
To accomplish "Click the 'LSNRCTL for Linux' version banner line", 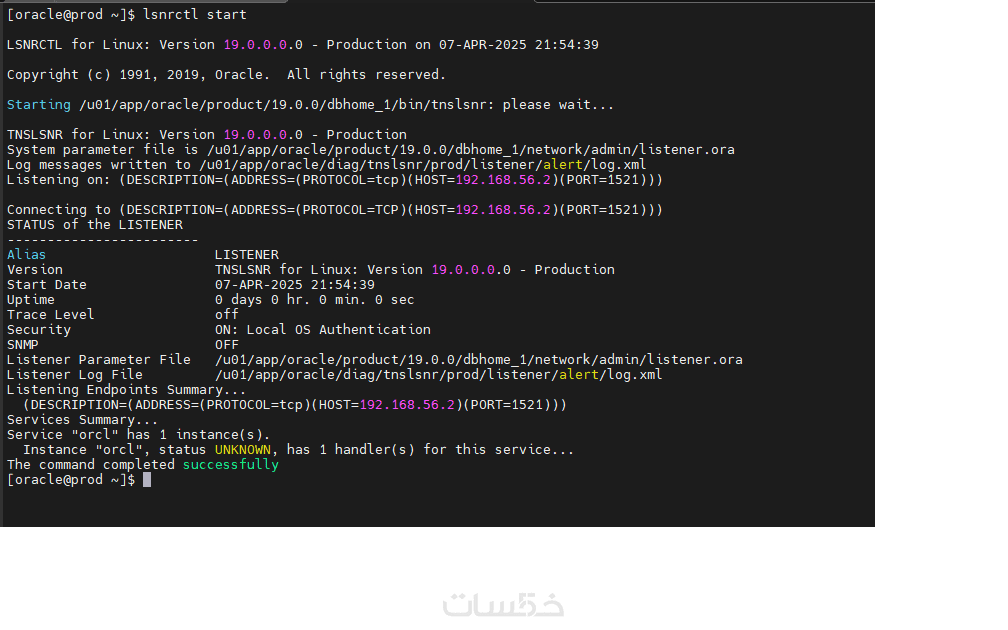I will pyautogui.click(x=303, y=45).
